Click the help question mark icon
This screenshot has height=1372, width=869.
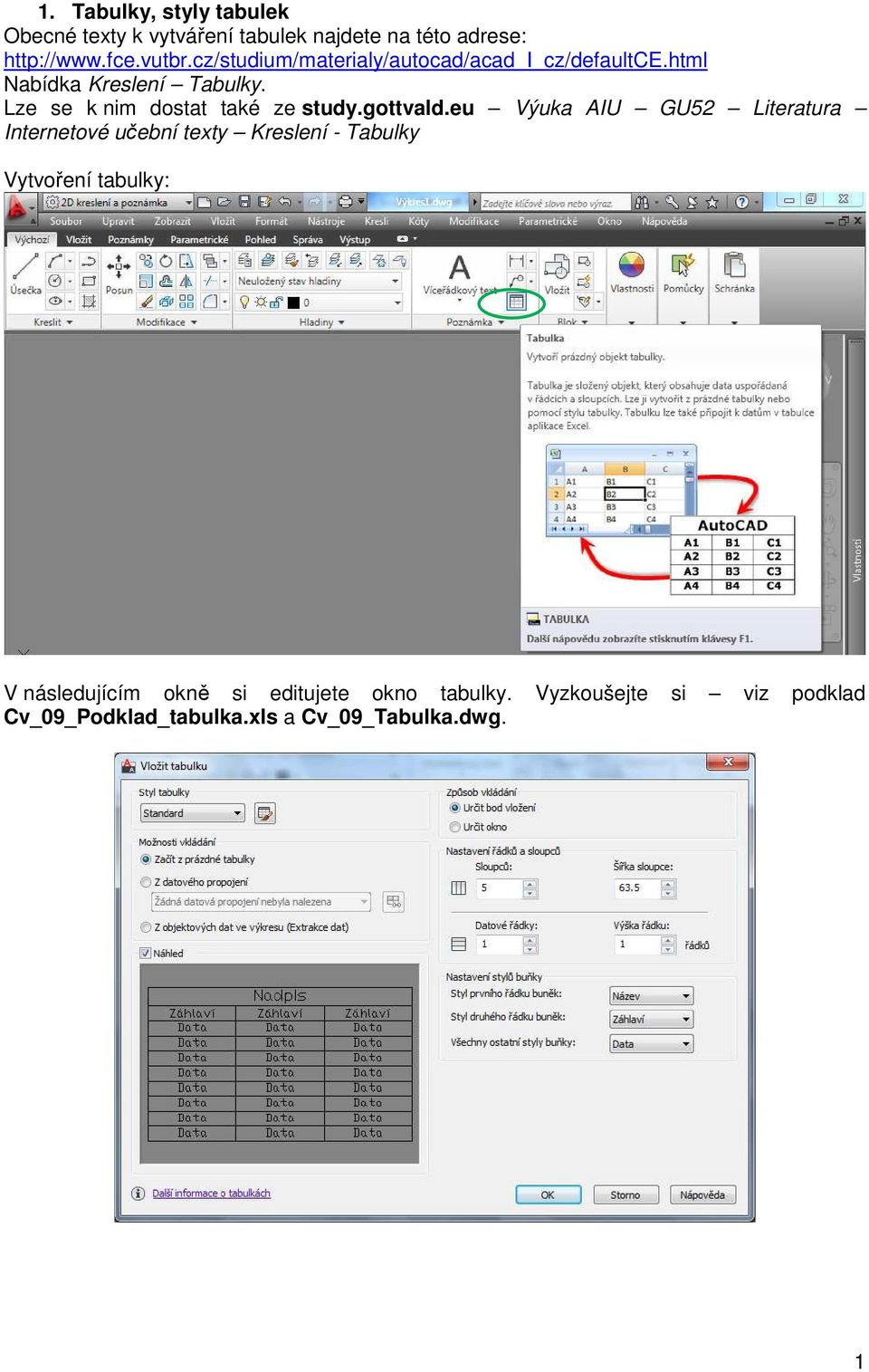[x=741, y=202]
